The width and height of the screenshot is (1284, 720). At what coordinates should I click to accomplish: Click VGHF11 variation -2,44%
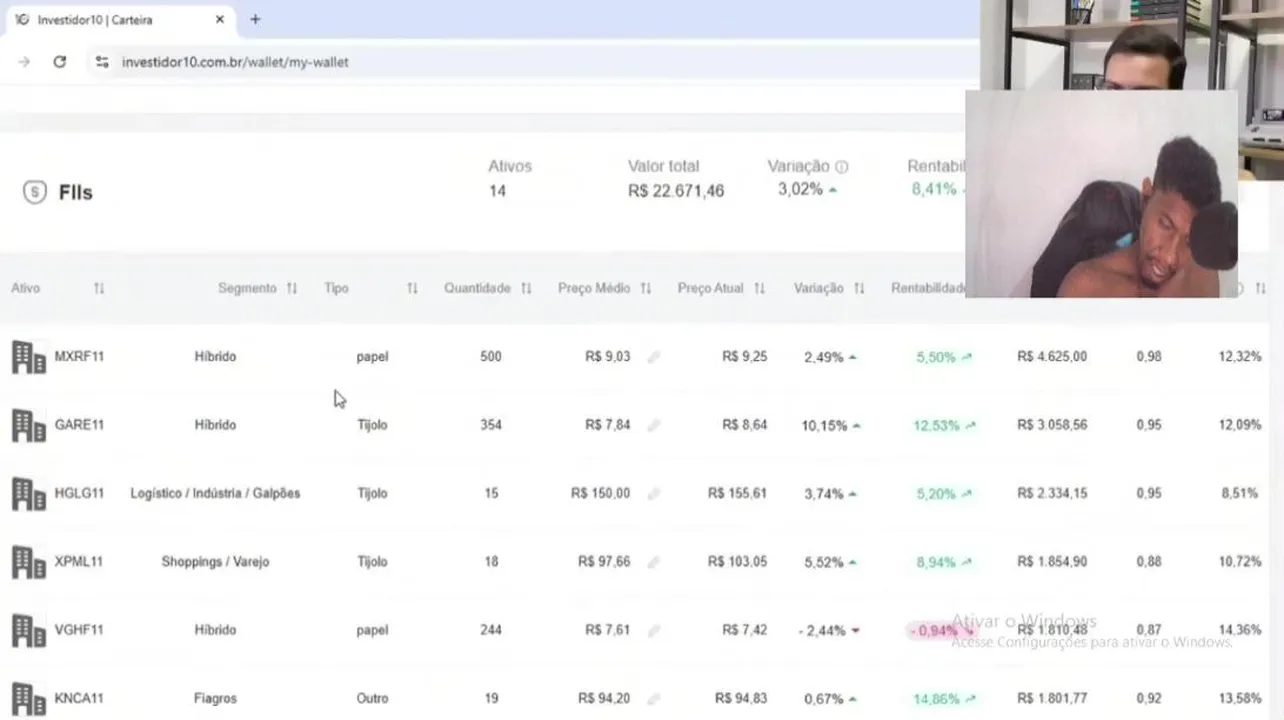pyautogui.click(x=829, y=630)
